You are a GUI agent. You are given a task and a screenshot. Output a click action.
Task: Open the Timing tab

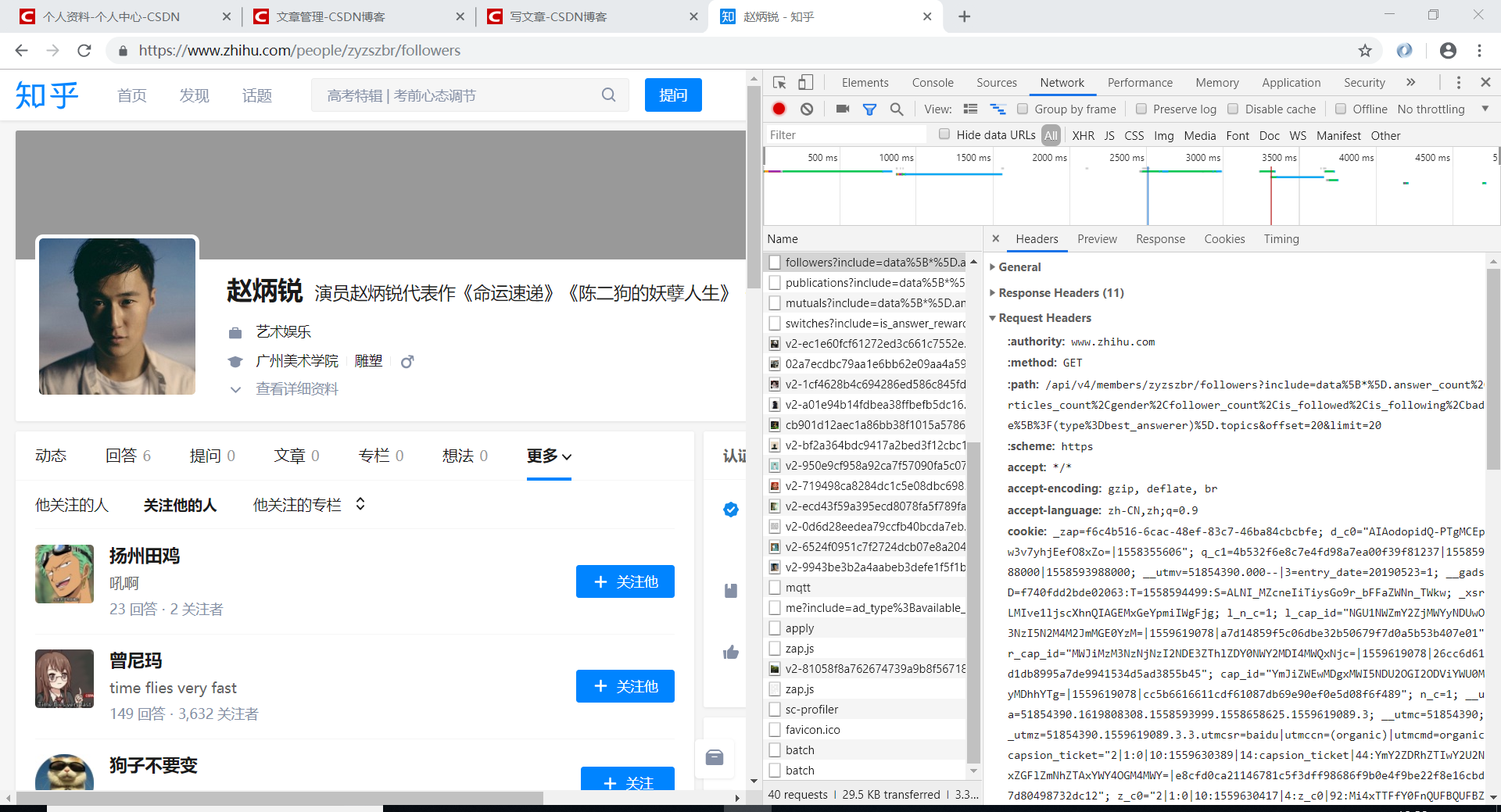1281,238
